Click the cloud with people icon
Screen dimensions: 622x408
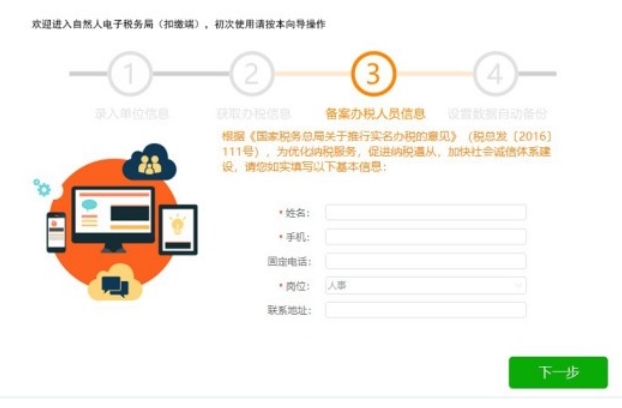click(x=150, y=162)
